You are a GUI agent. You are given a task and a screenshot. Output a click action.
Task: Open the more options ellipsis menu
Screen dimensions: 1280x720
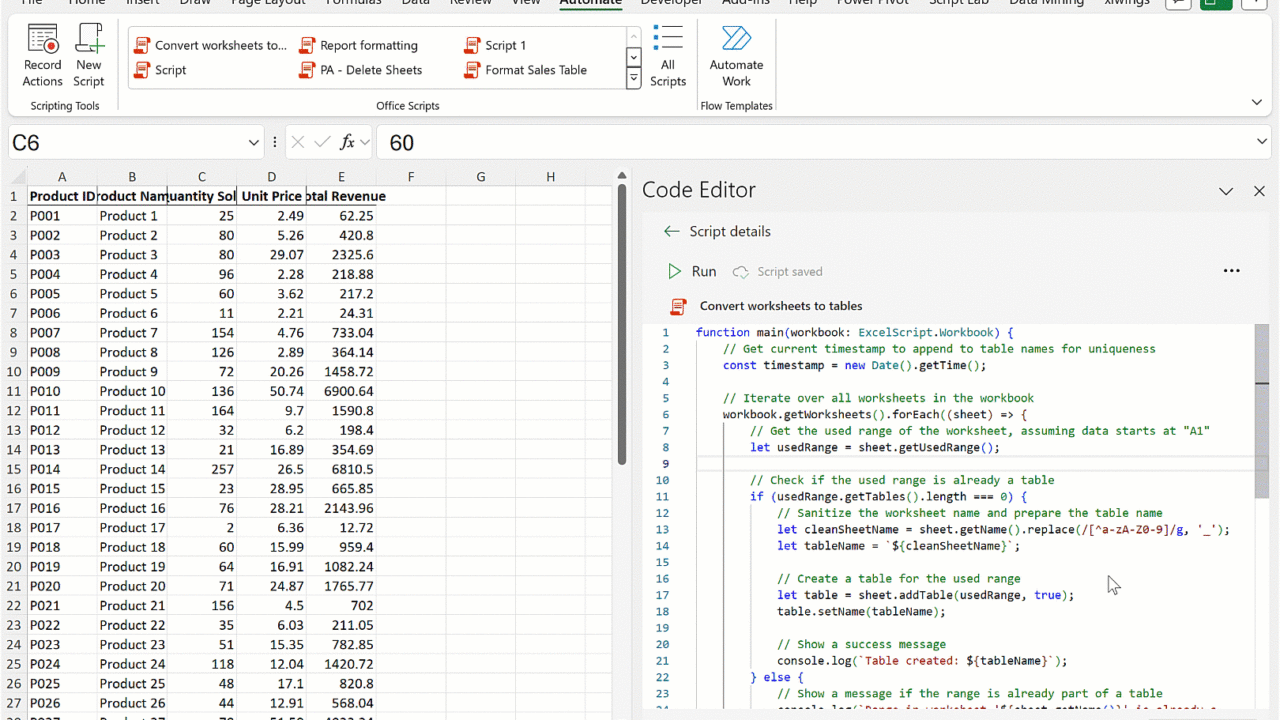pos(1231,271)
